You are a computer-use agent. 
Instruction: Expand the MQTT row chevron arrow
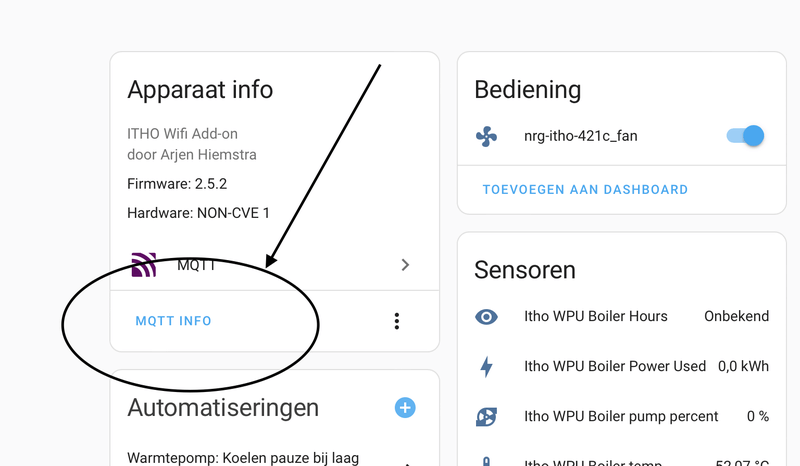(405, 265)
